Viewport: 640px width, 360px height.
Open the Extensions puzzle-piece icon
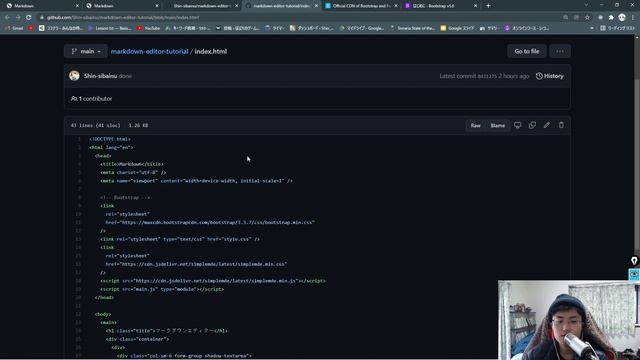611,18
